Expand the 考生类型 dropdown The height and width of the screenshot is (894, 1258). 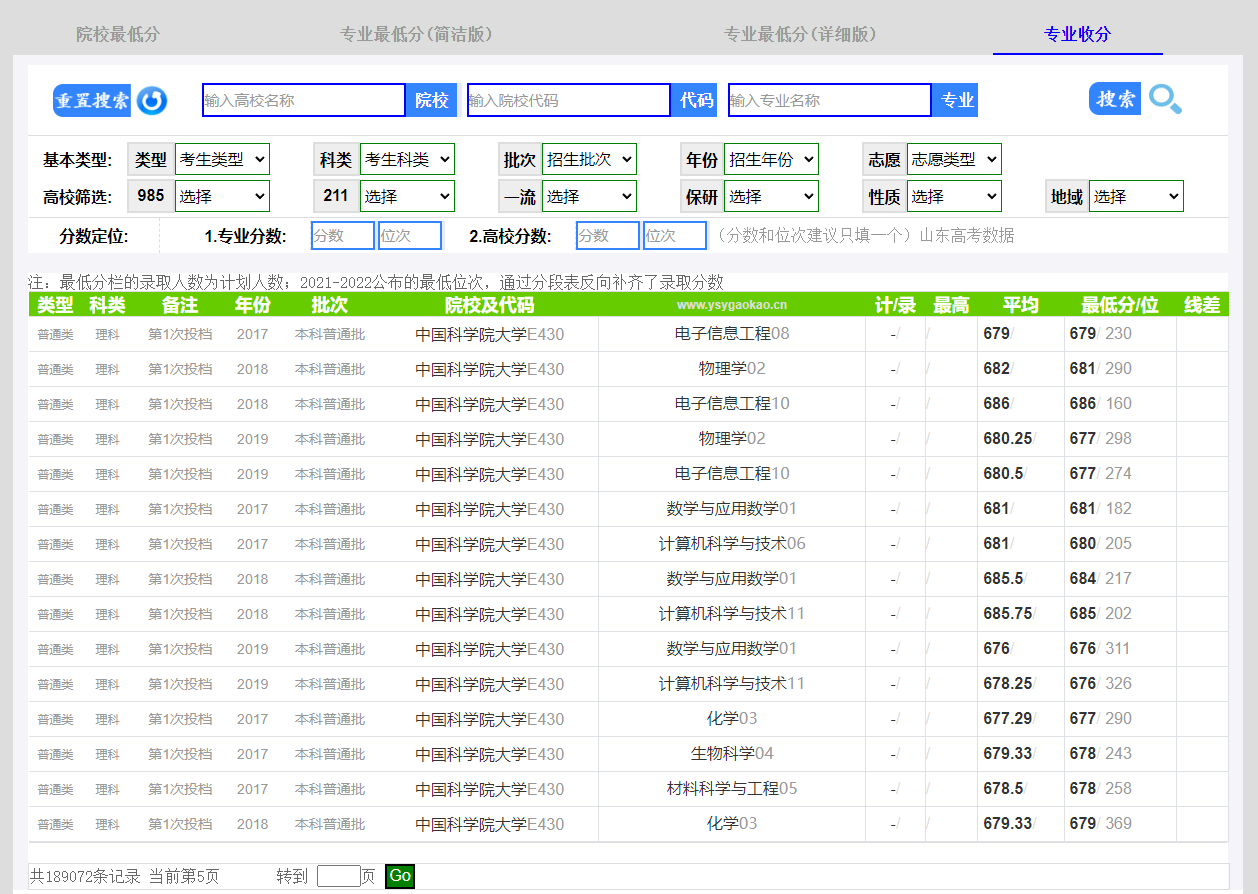[x=222, y=160]
